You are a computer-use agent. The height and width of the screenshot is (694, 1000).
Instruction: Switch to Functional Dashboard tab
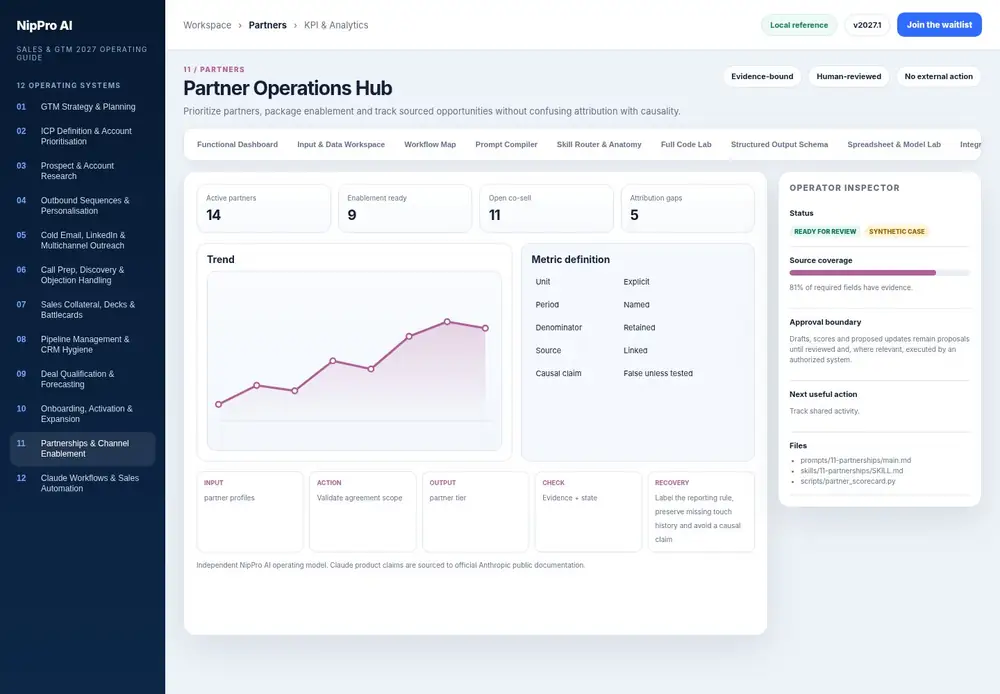237,144
